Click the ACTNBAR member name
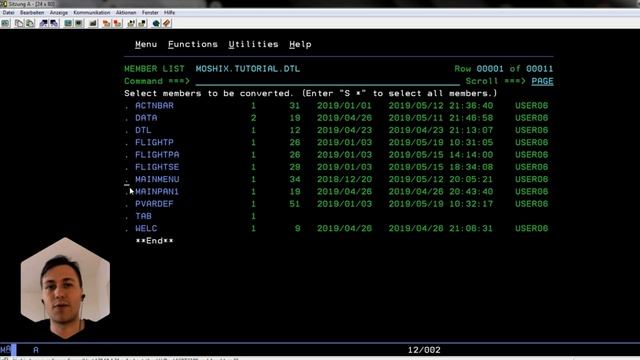This screenshot has height=360, width=640. (x=154, y=106)
